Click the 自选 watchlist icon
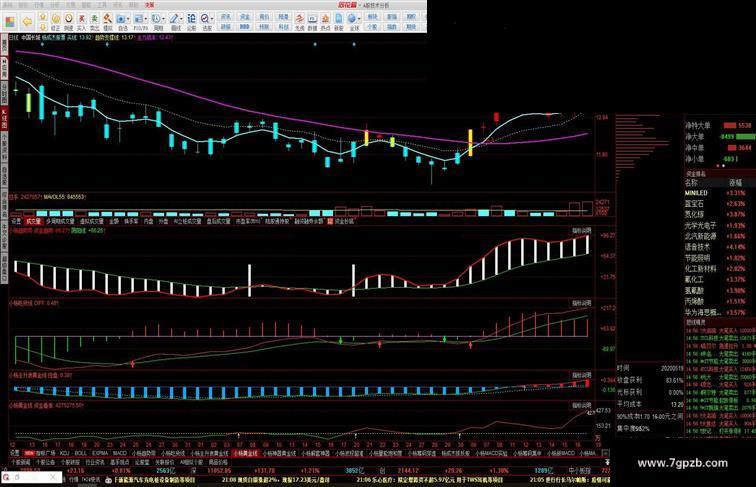 122,21
